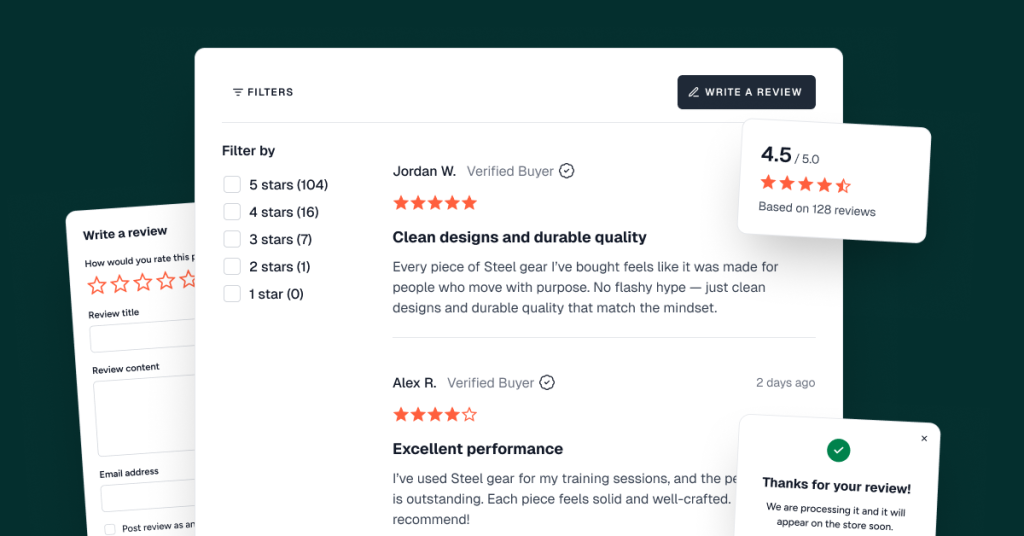Check the 5 stars (104) filter
The height and width of the screenshot is (536, 1024).
[232, 185]
